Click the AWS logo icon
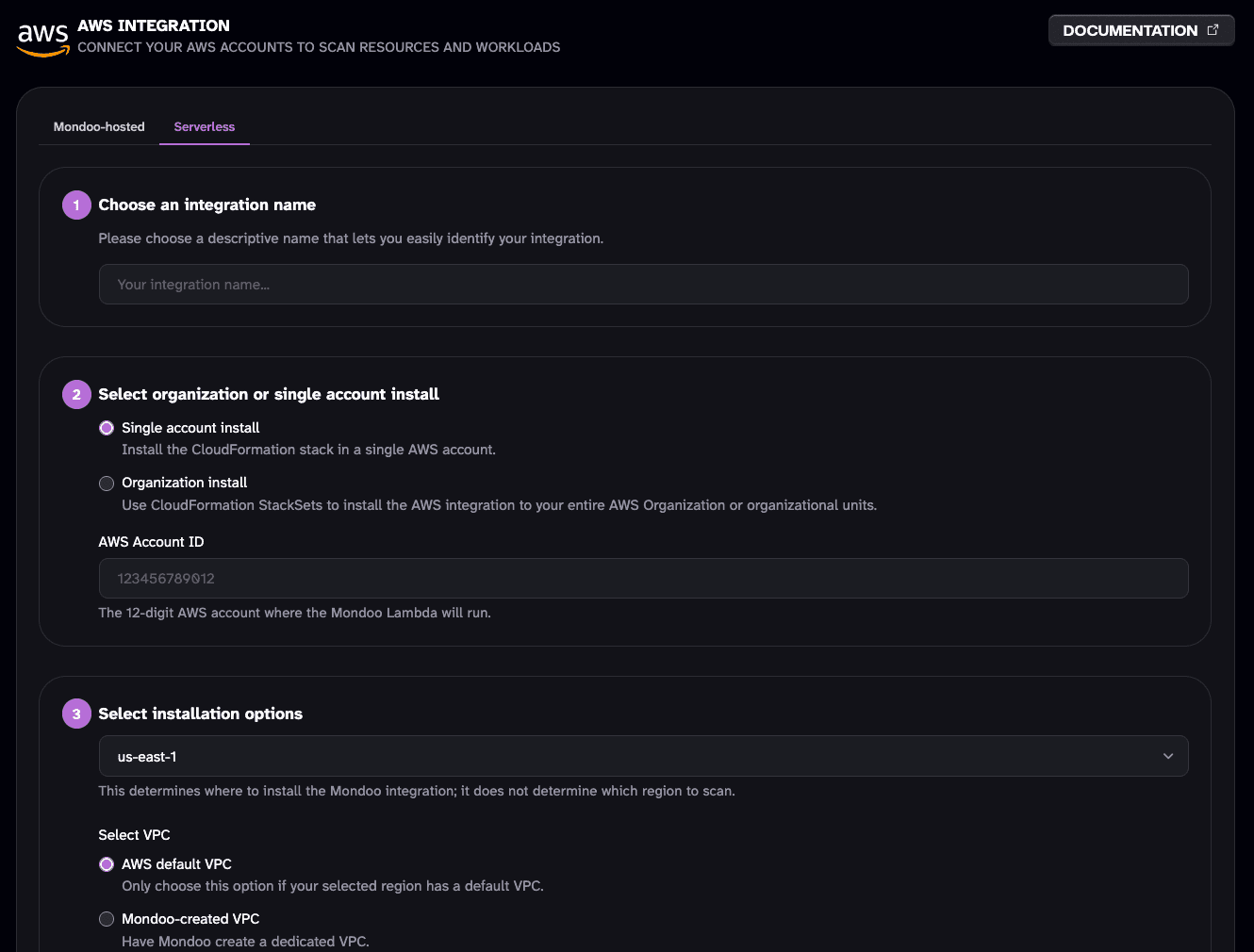The image size is (1254, 952). [43, 39]
